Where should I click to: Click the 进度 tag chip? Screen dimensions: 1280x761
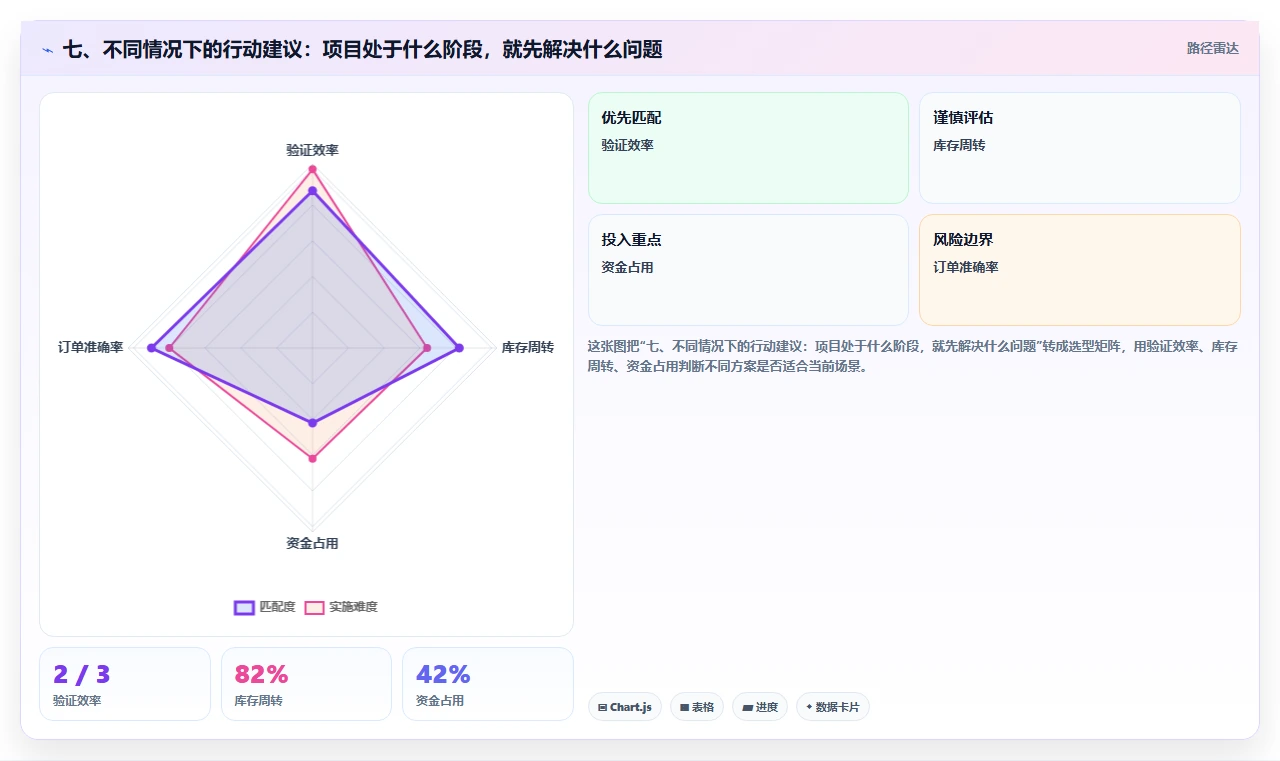click(760, 707)
